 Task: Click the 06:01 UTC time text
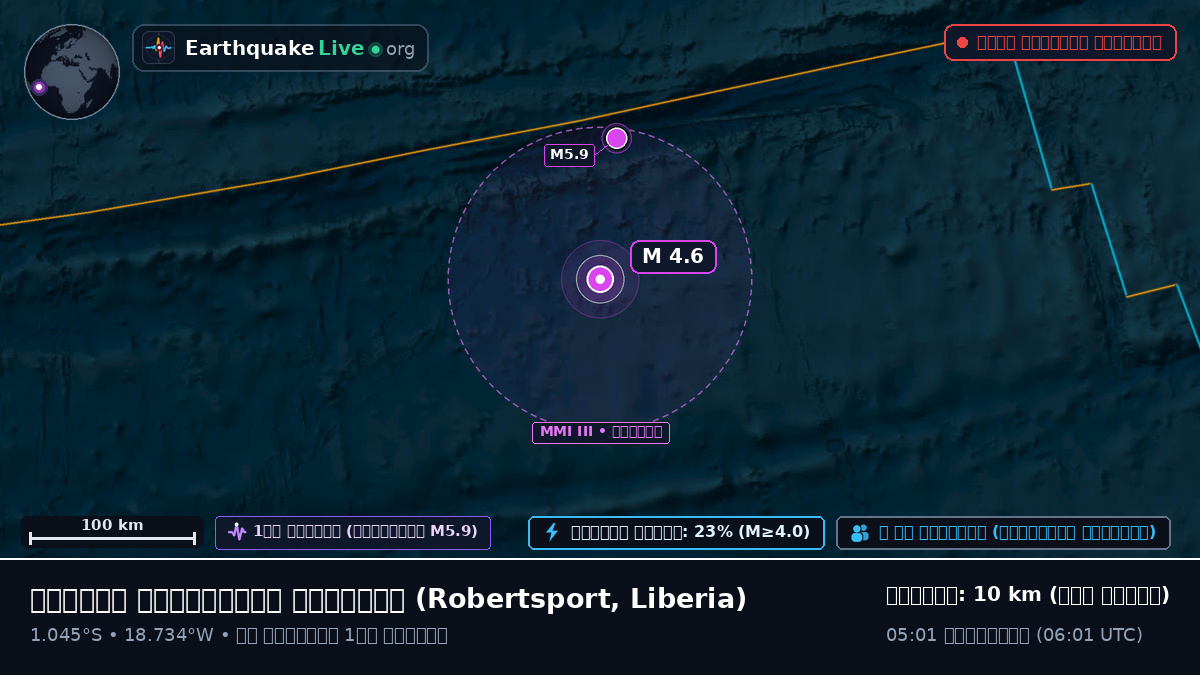click(x=1014, y=635)
